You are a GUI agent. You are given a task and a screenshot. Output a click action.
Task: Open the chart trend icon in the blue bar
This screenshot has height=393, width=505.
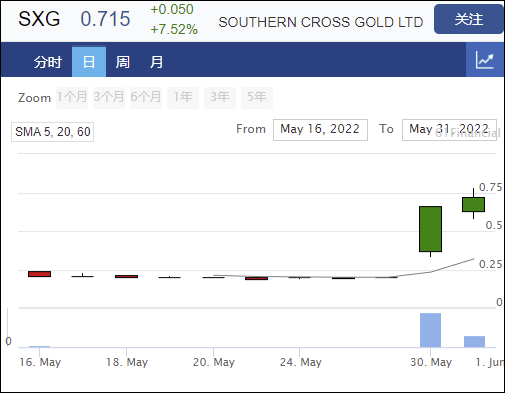[x=485, y=60]
